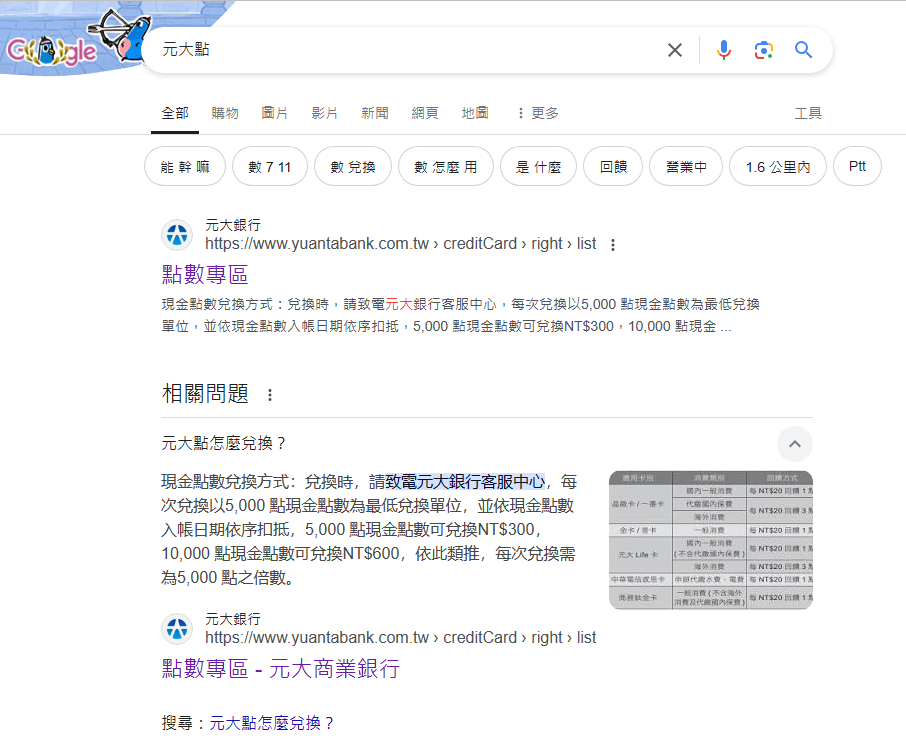Collapse the 元大點怎麼兌換 question
Viewport: 906px width, 746px height.
(x=794, y=443)
